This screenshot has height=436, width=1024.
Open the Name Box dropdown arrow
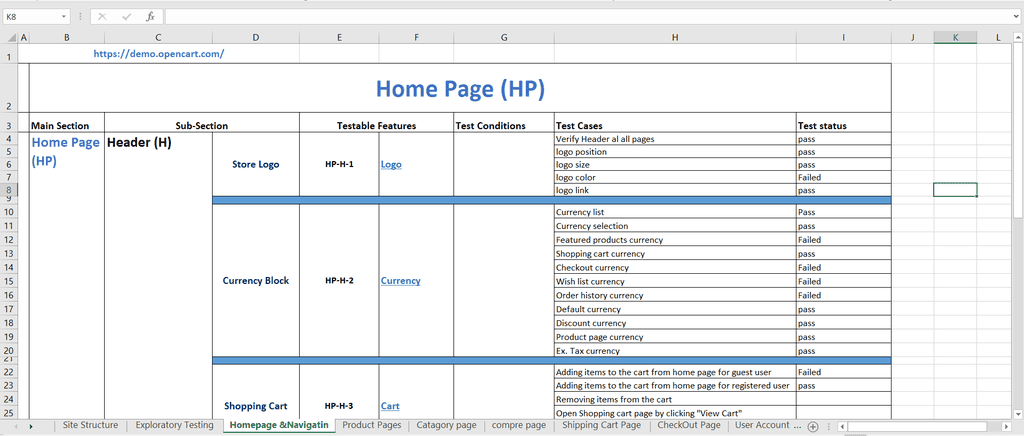[x=64, y=17]
